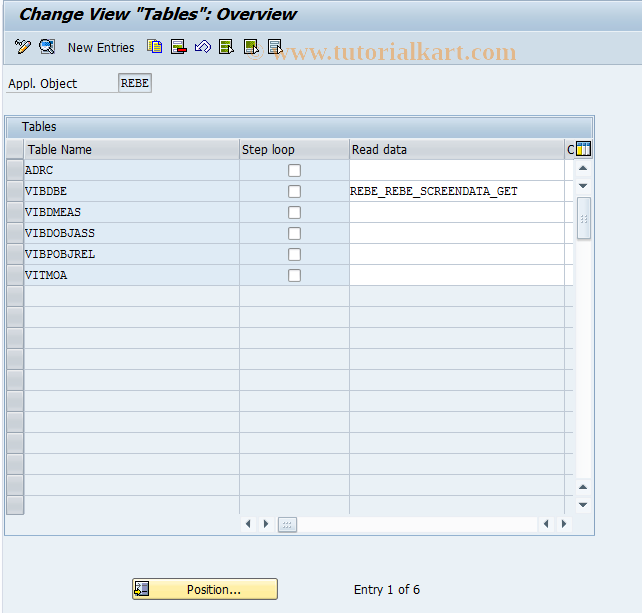The image size is (642, 613).
Task: Click REBE_REBE_SCREENDATA_GET read data field
Action: point(457,191)
